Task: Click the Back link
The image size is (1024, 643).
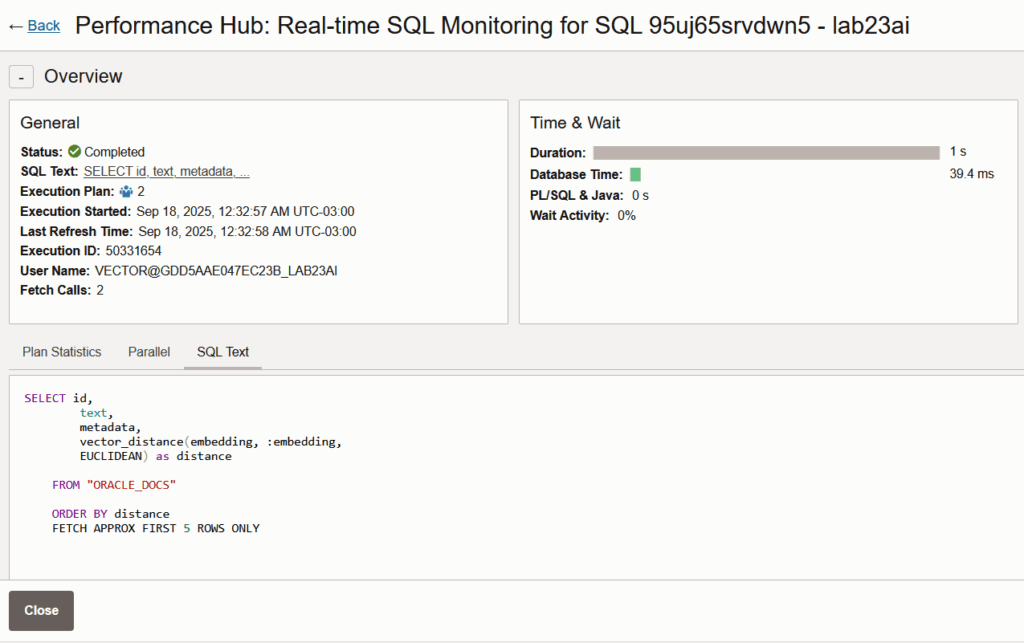Action: coord(44,26)
